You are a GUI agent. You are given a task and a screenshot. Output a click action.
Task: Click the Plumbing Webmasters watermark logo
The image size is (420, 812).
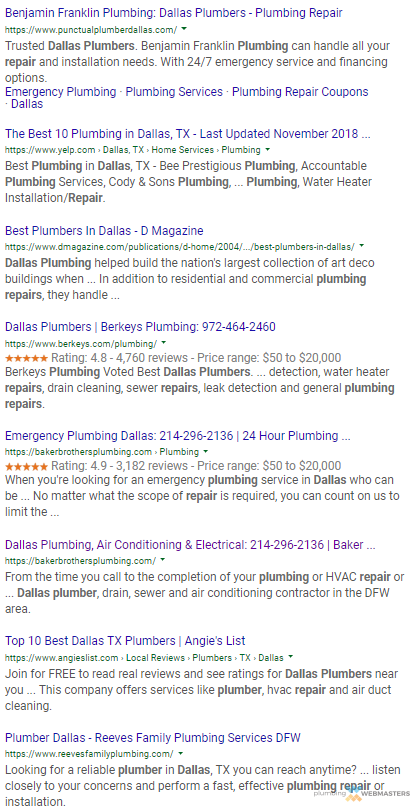(x=362, y=792)
